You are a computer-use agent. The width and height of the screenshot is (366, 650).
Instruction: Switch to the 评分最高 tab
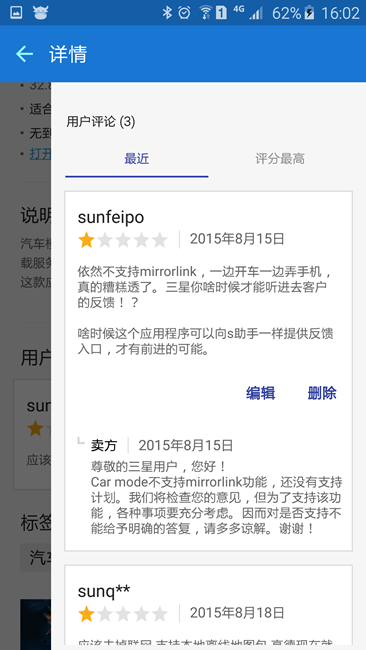[x=280, y=159]
